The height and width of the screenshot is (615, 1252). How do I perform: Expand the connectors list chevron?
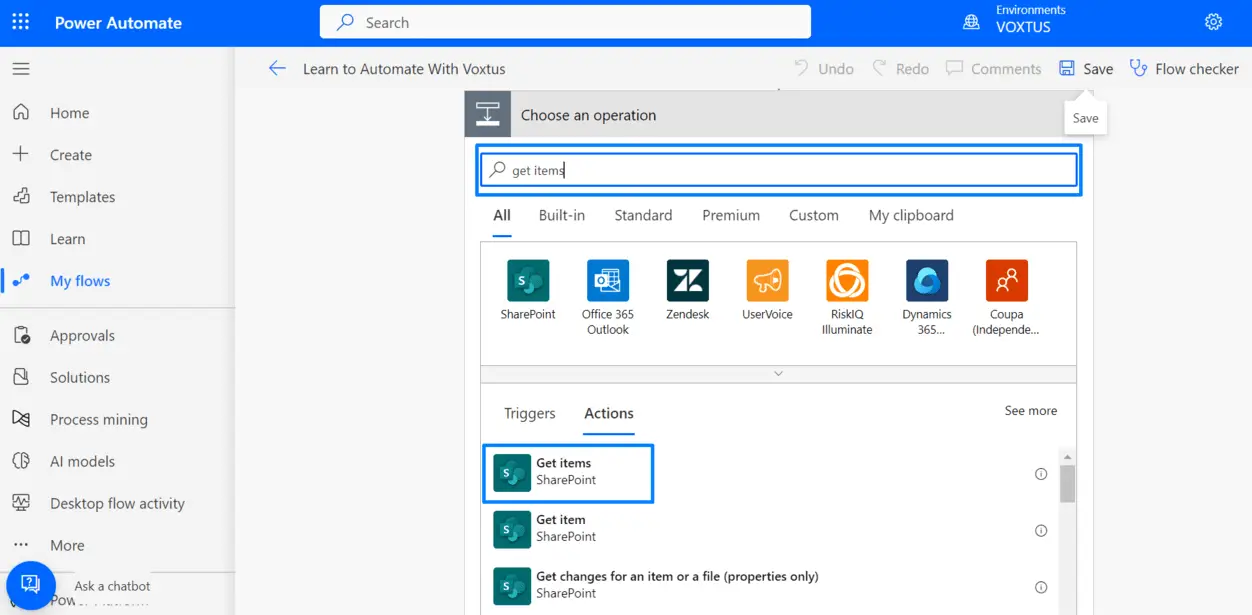coord(778,374)
